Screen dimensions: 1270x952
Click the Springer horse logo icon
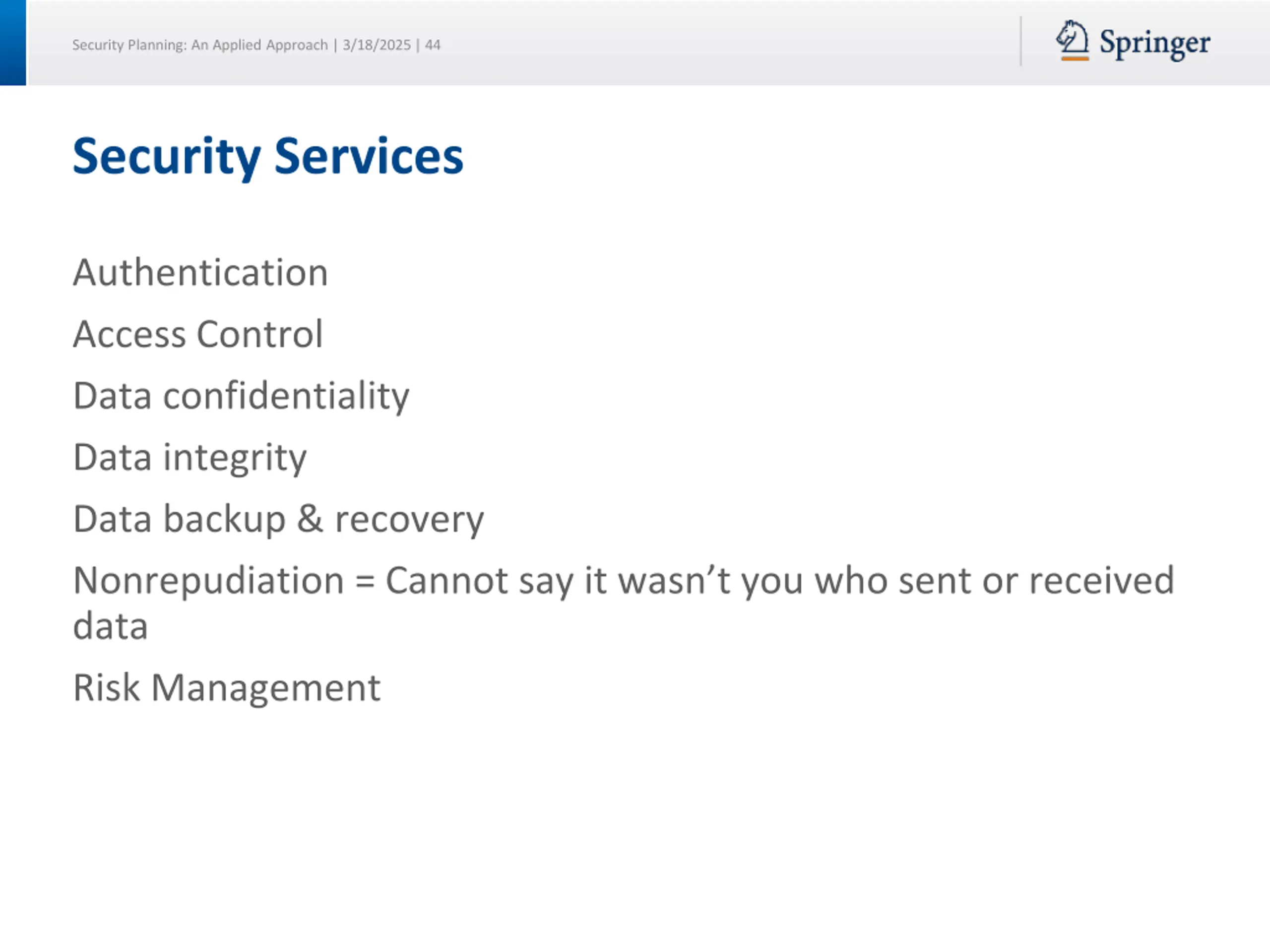click(x=1072, y=37)
